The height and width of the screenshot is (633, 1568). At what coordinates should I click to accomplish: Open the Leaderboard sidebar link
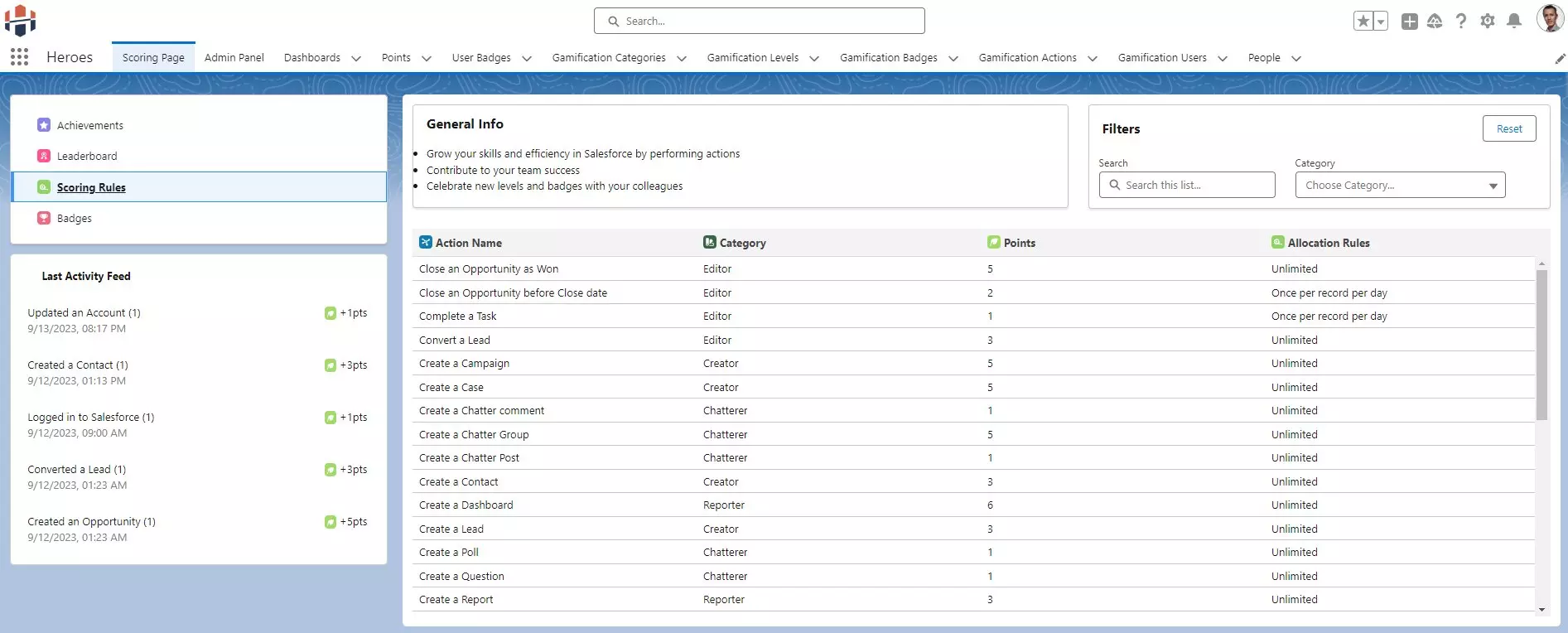87,156
